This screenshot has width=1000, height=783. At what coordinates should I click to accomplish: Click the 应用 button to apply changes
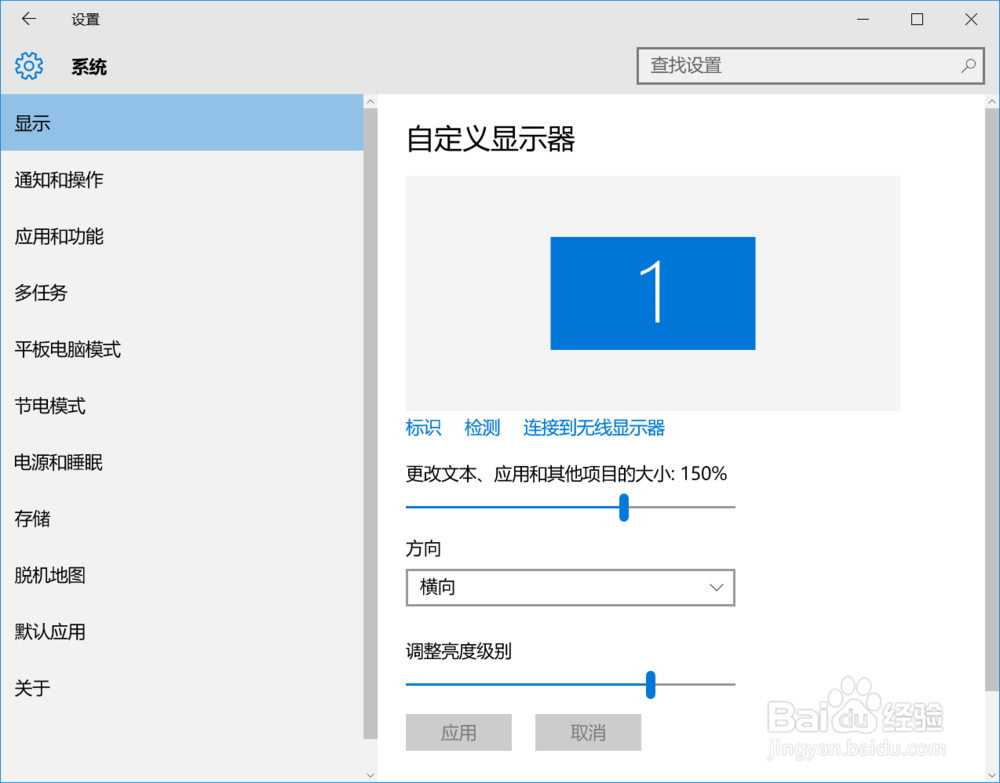458,732
